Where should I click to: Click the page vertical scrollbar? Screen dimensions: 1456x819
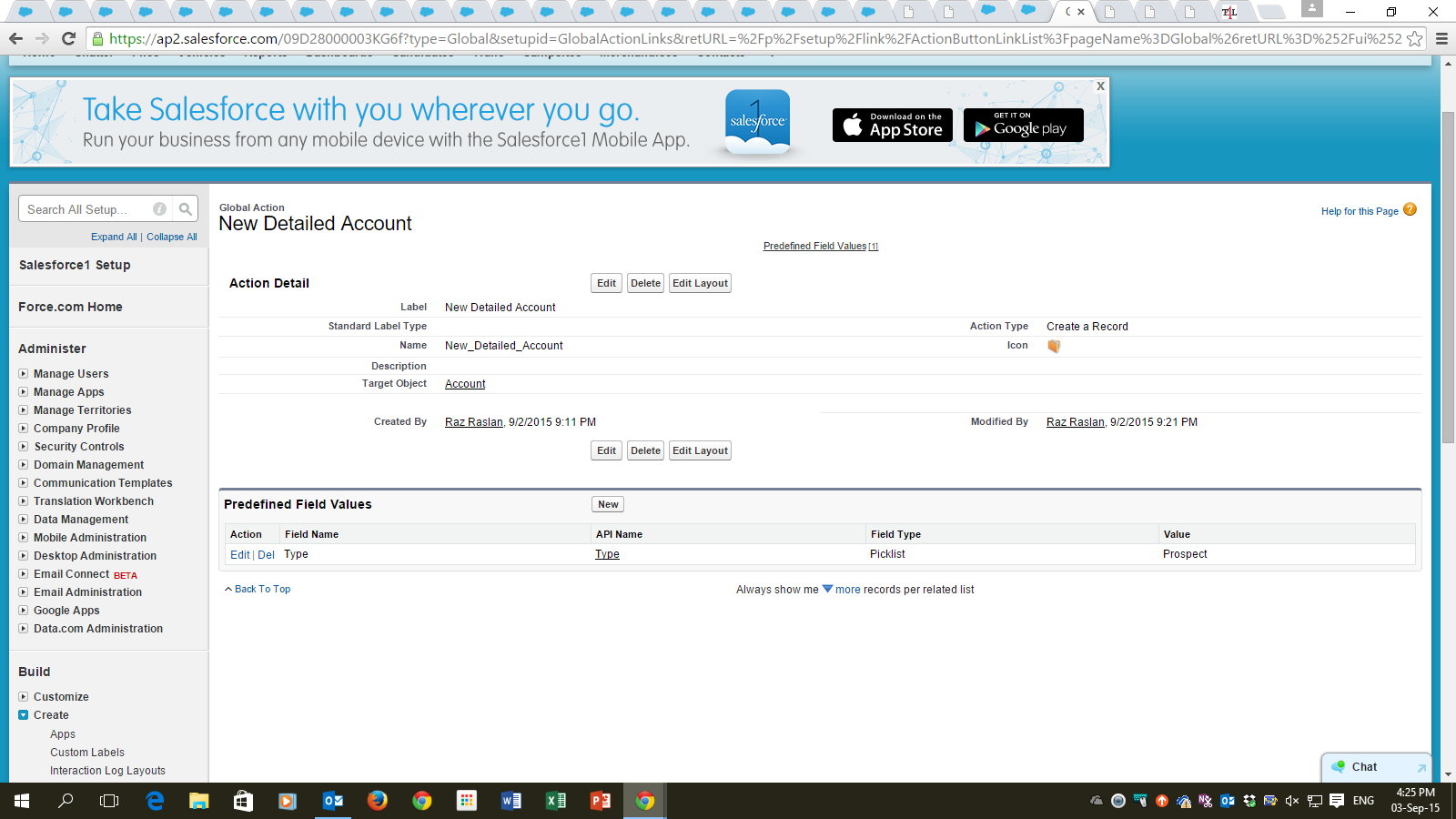click(1448, 277)
